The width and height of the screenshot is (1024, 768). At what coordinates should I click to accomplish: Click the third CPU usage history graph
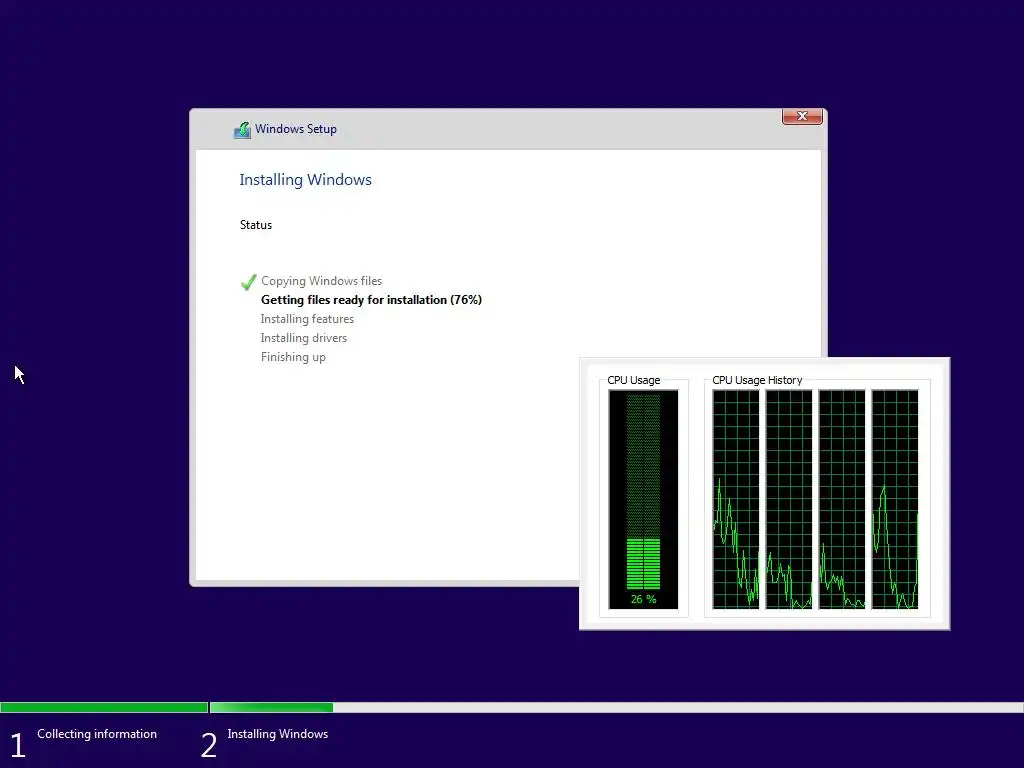pos(842,499)
